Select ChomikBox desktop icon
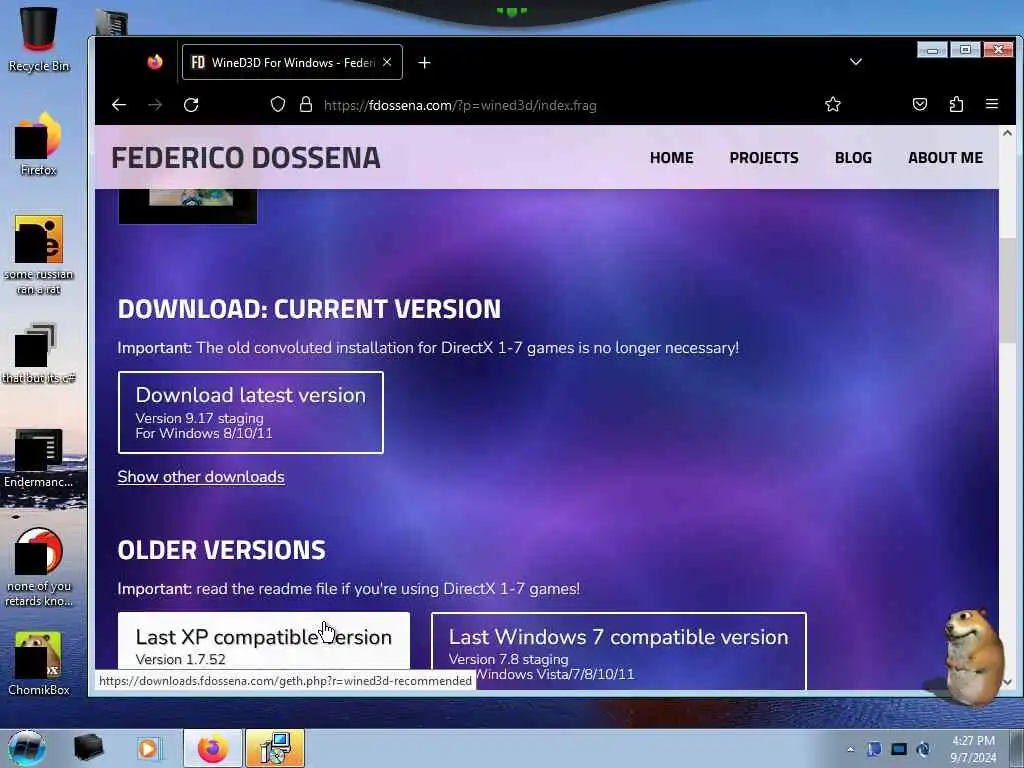 pyautogui.click(x=39, y=664)
